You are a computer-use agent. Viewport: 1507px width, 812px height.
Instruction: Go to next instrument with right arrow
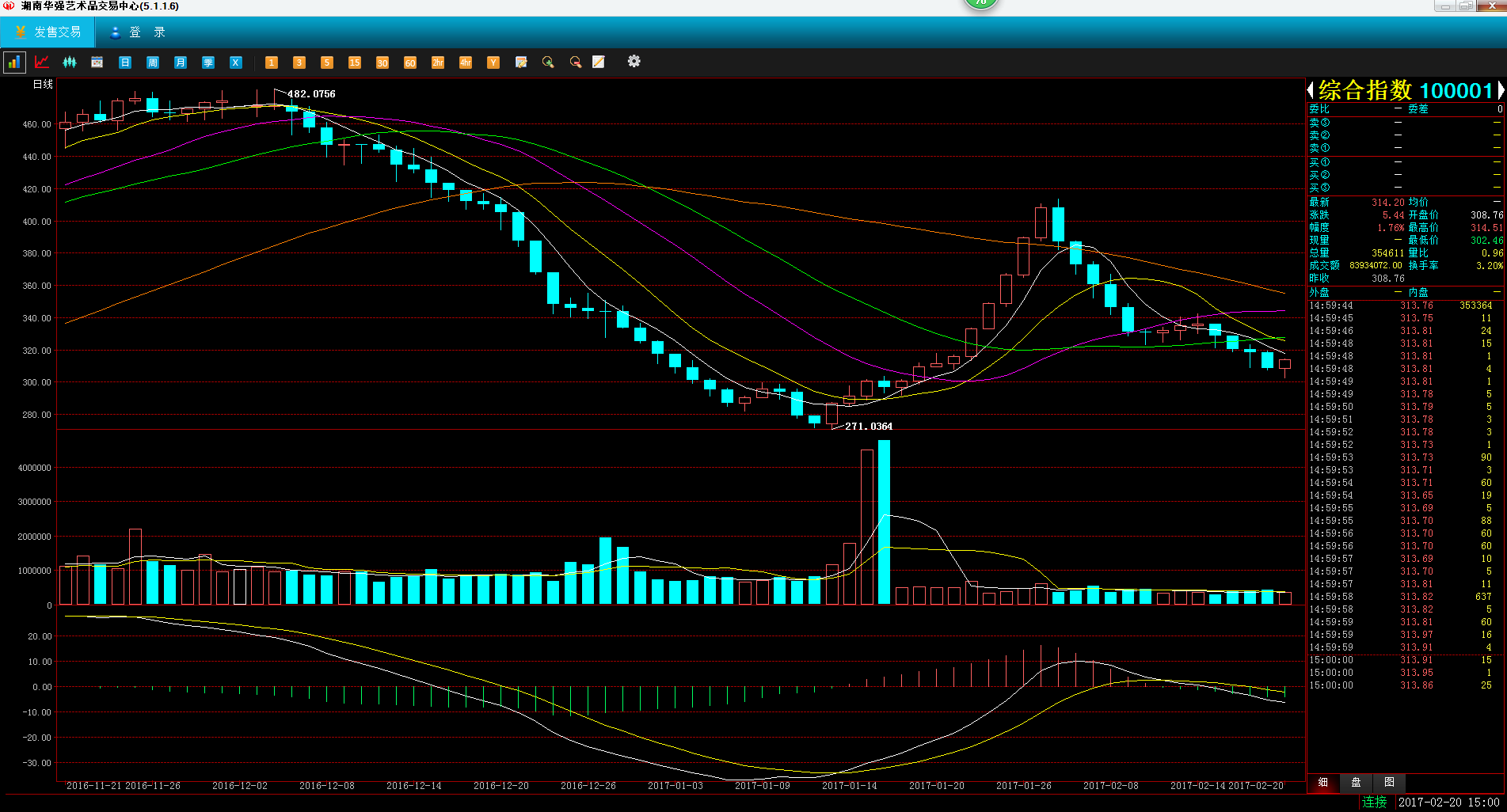(x=1501, y=90)
